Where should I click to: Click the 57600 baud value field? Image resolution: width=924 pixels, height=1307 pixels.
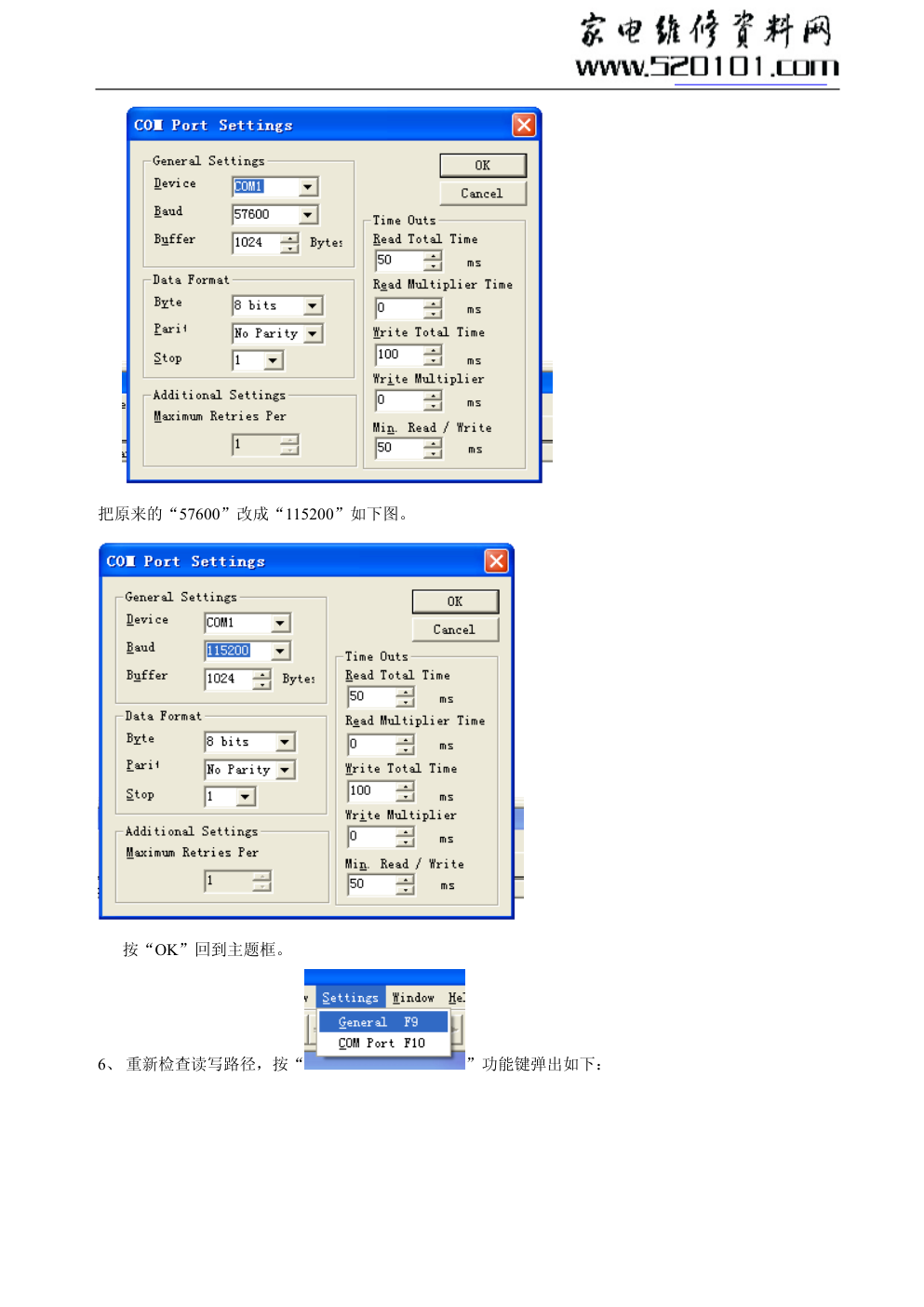tap(264, 215)
